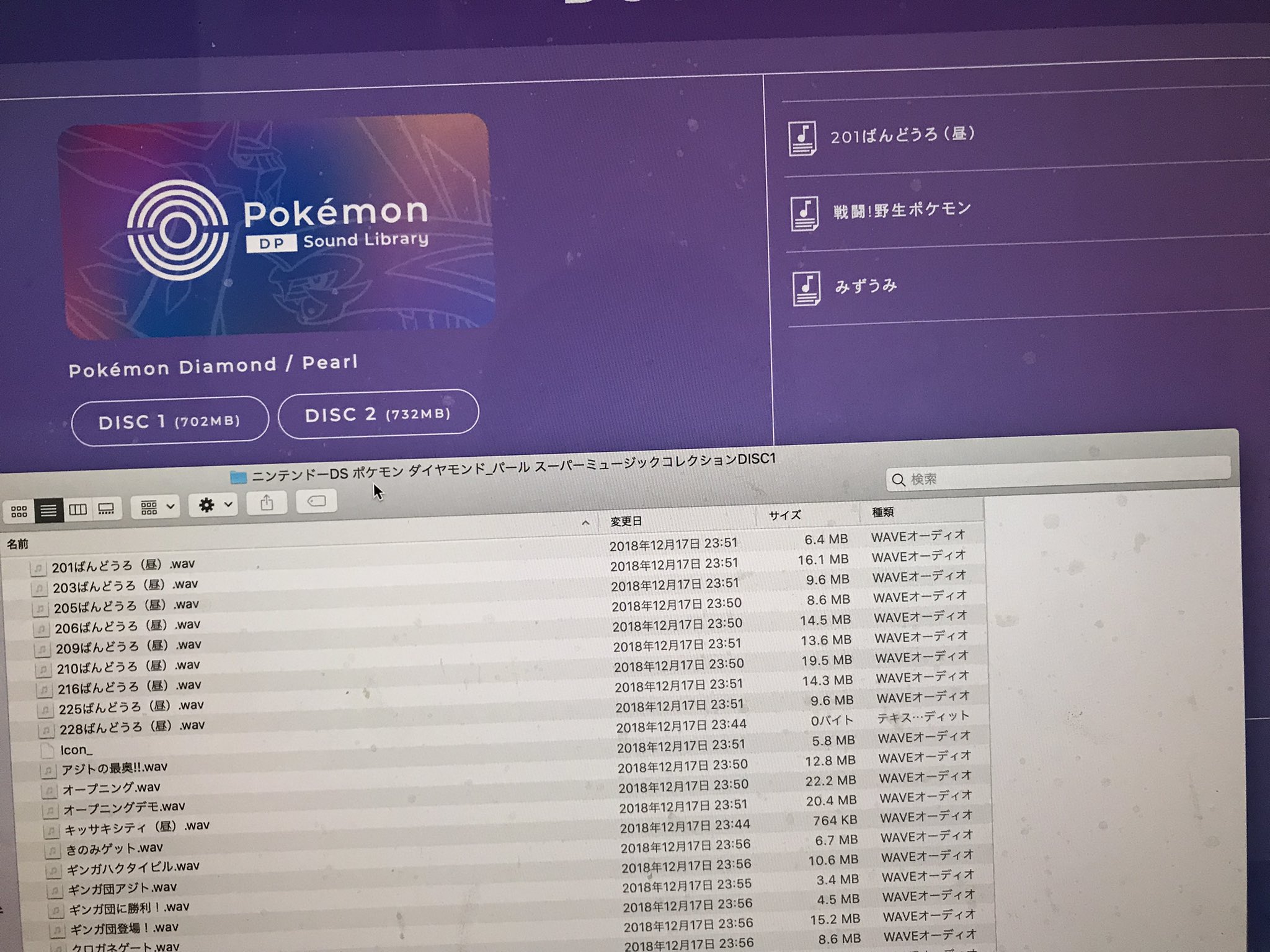Sort by サイズ column header
The image size is (1270, 952).
coord(785,515)
